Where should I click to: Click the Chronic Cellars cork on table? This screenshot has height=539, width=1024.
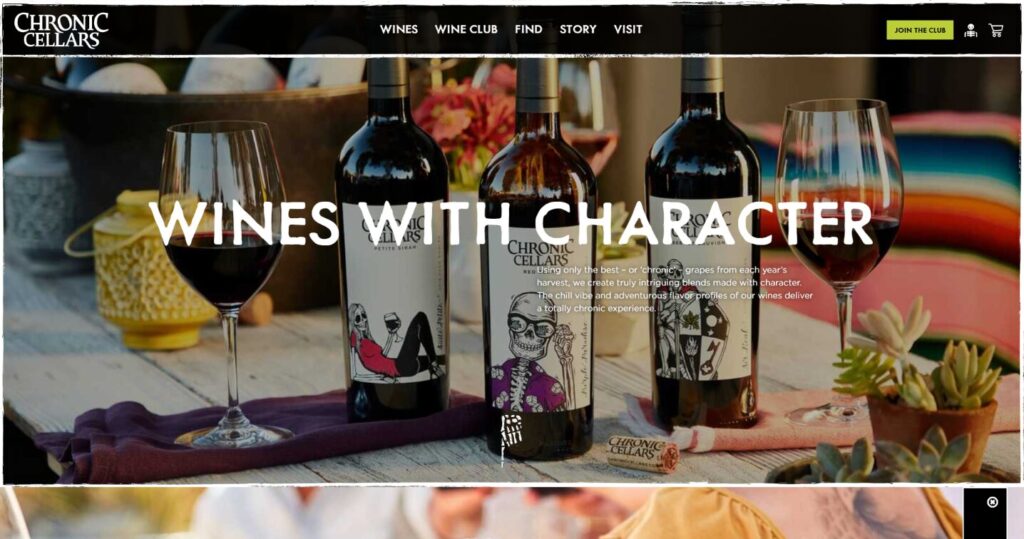[x=643, y=453]
